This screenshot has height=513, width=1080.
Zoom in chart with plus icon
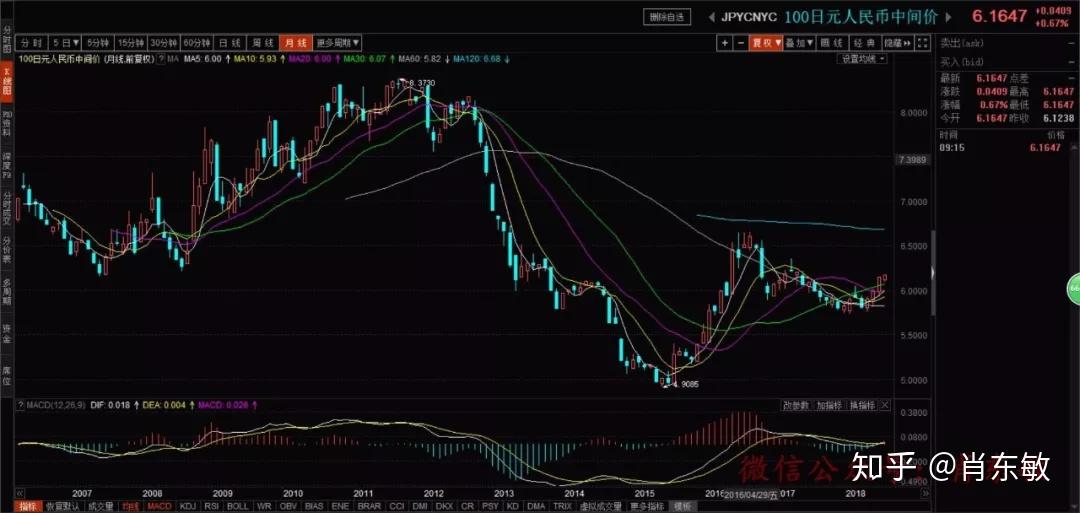tap(725, 43)
